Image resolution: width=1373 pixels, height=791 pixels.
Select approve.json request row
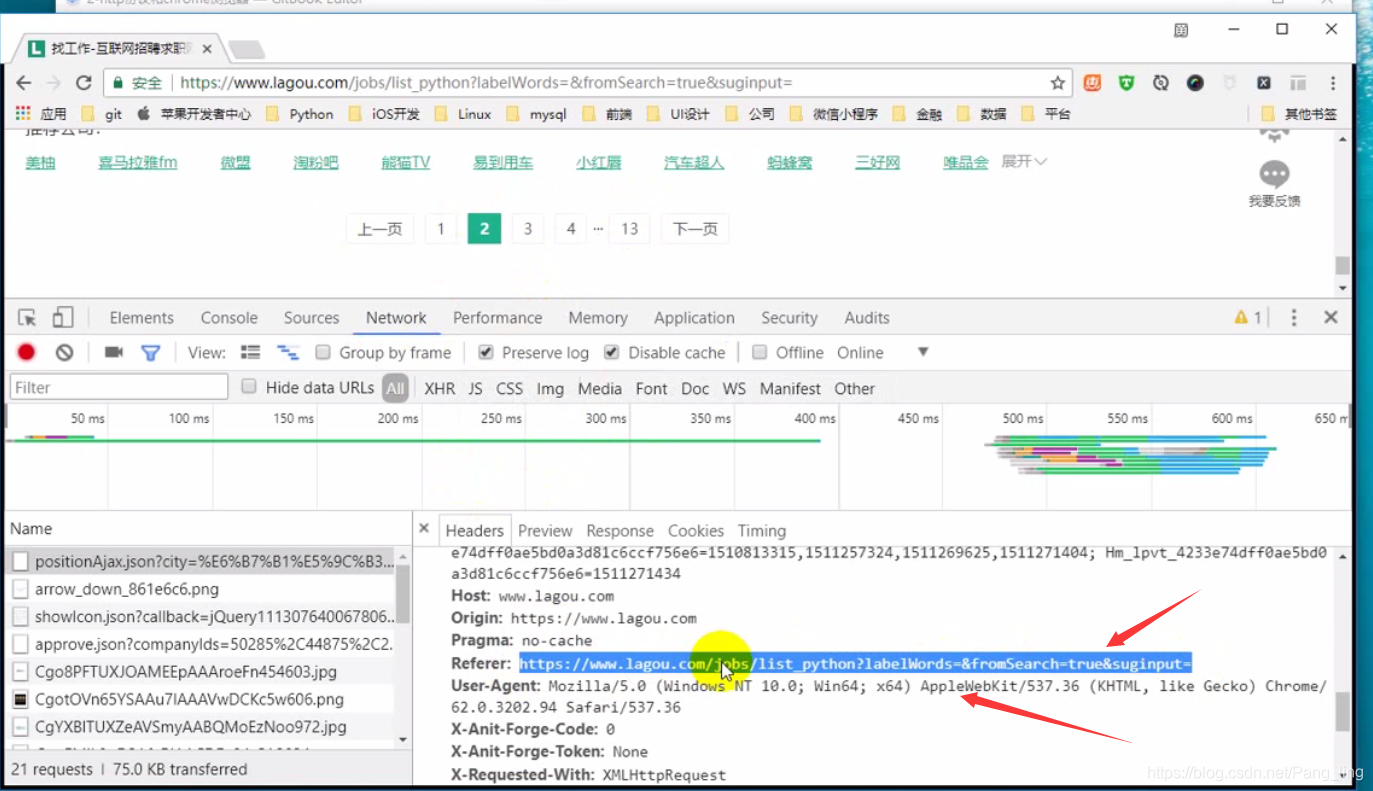203,644
